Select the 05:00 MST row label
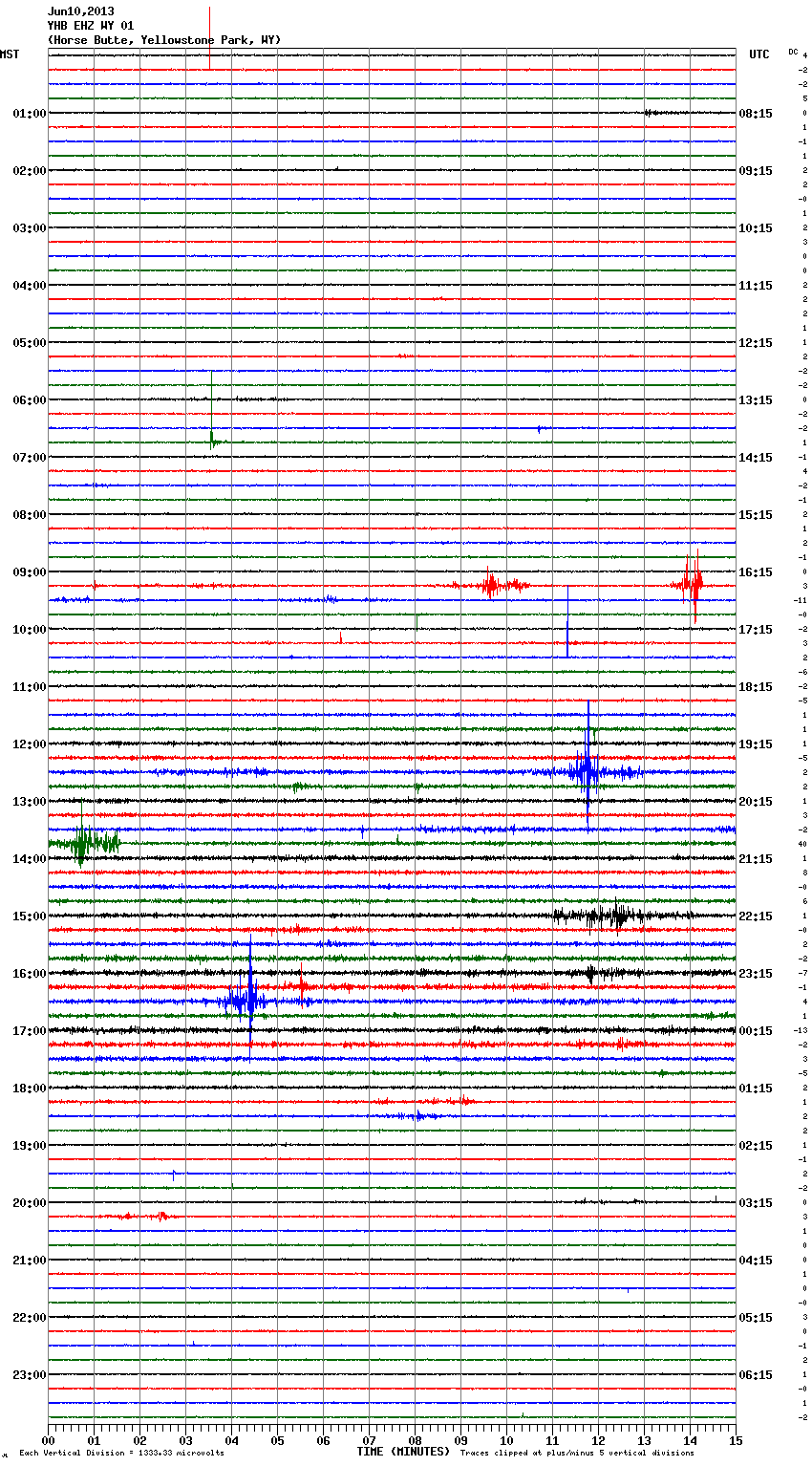 coord(29,343)
